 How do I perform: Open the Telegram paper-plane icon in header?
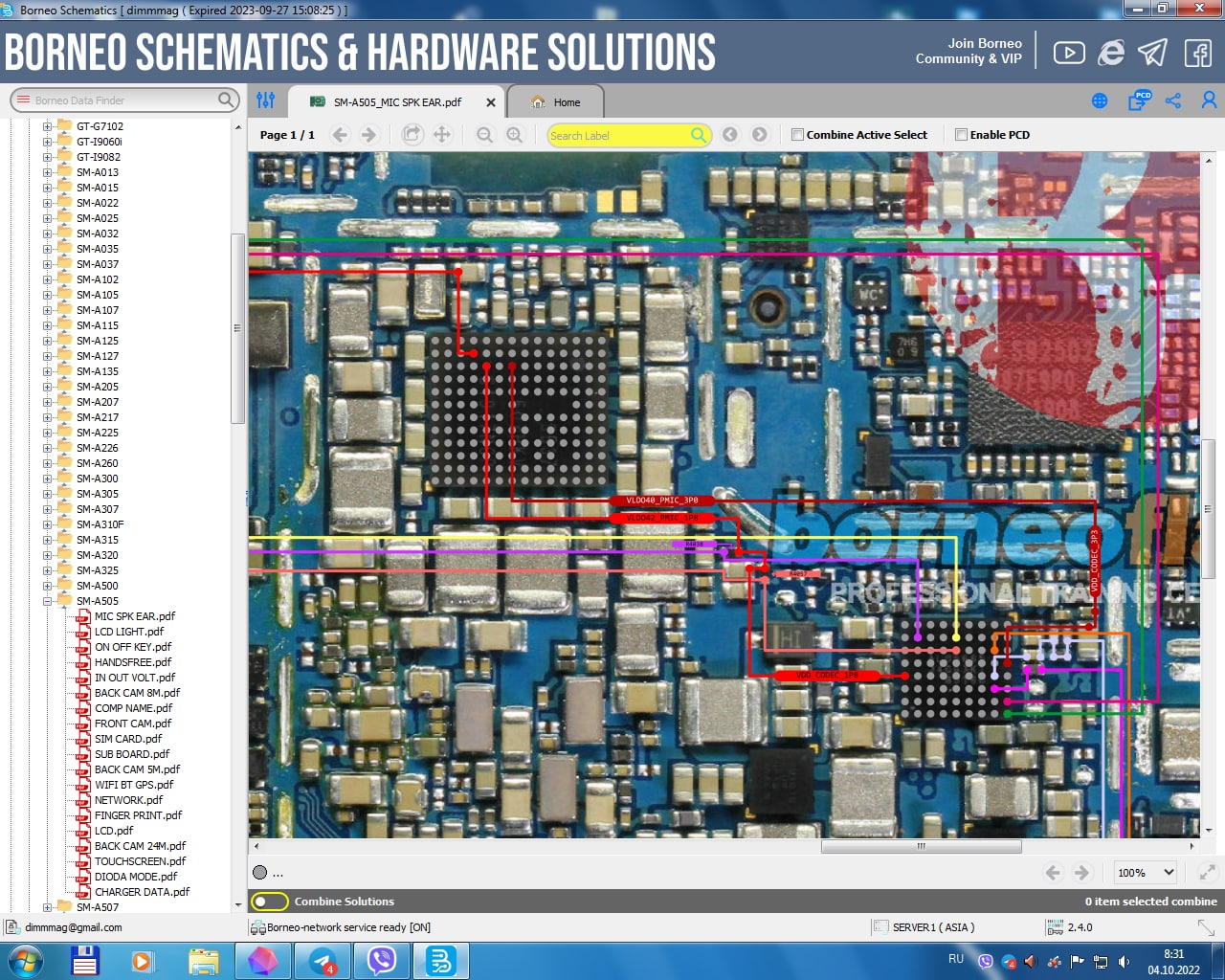1153,53
